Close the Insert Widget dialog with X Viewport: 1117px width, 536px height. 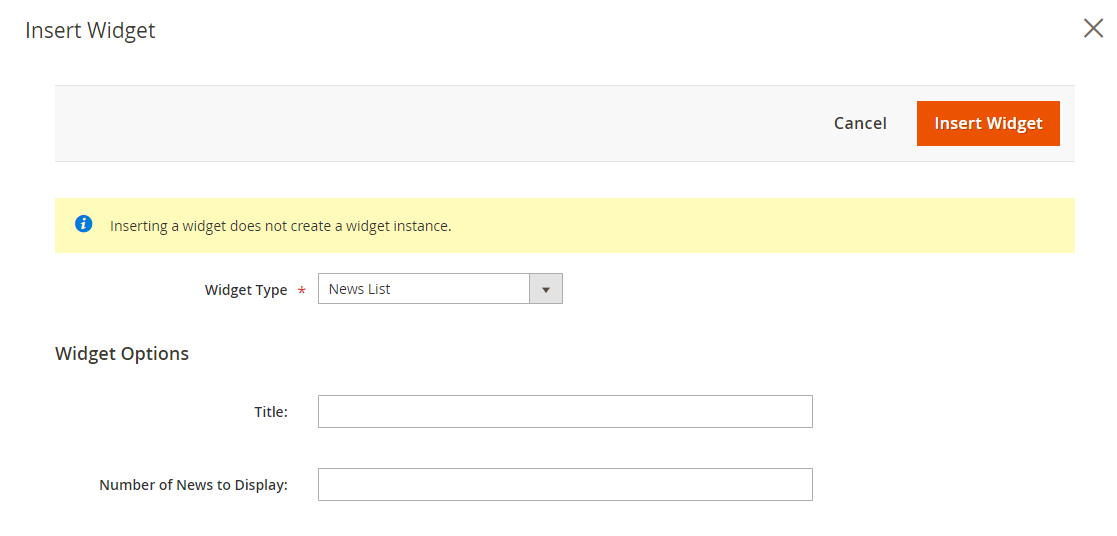(x=1093, y=29)
